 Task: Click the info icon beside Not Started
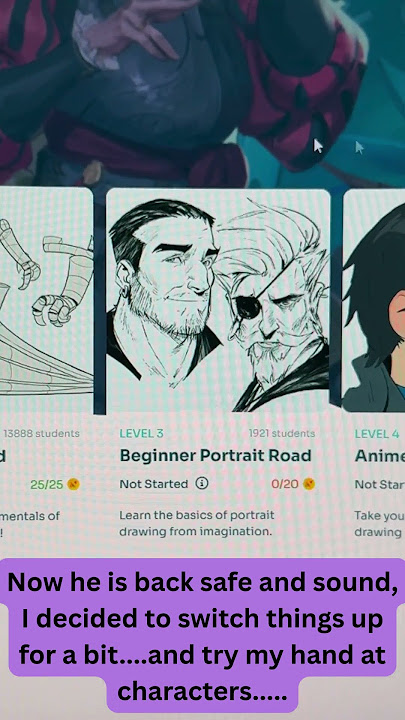coord(202,483)
